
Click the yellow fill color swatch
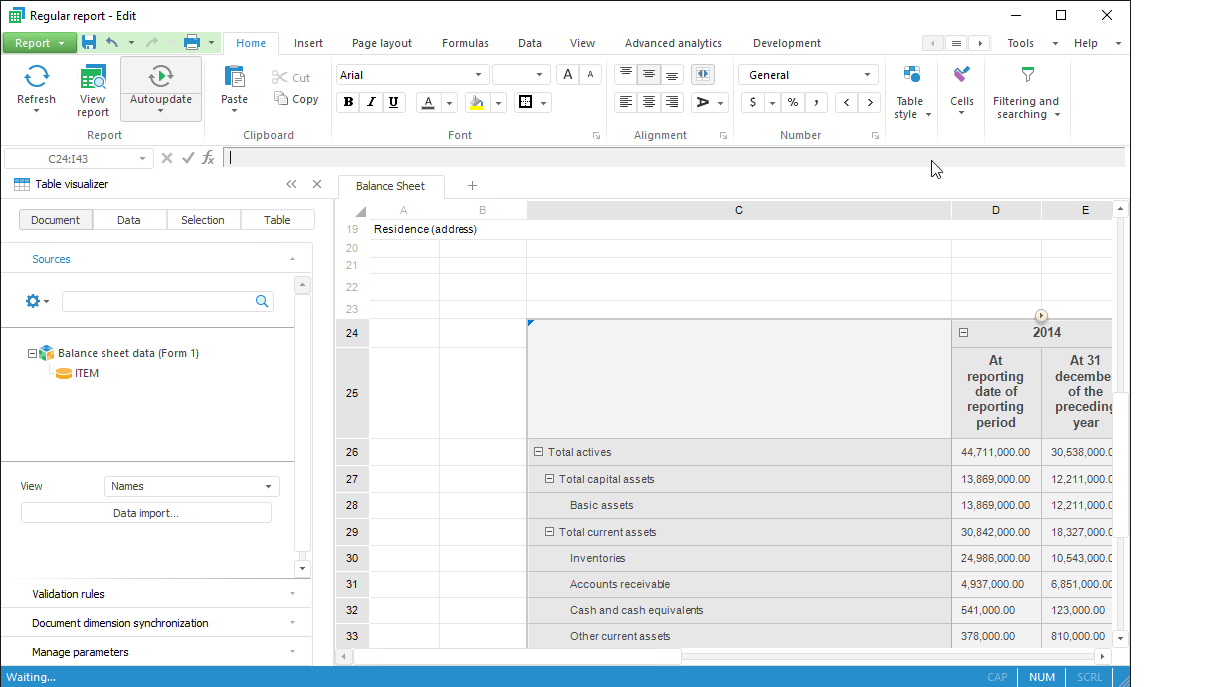pos(477,102)
